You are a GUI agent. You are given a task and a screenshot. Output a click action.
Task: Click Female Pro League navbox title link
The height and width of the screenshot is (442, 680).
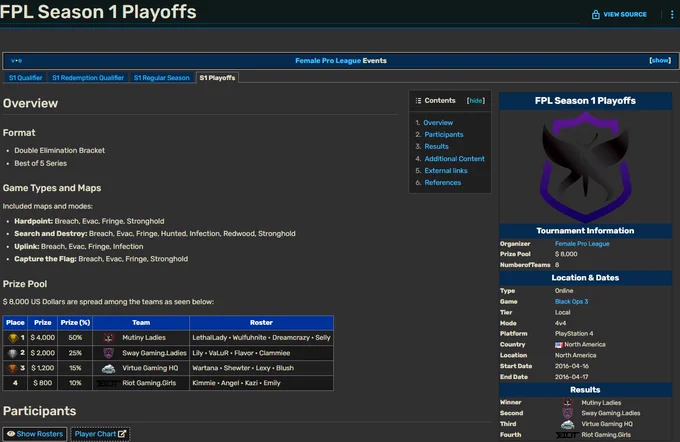coord(328,61)
